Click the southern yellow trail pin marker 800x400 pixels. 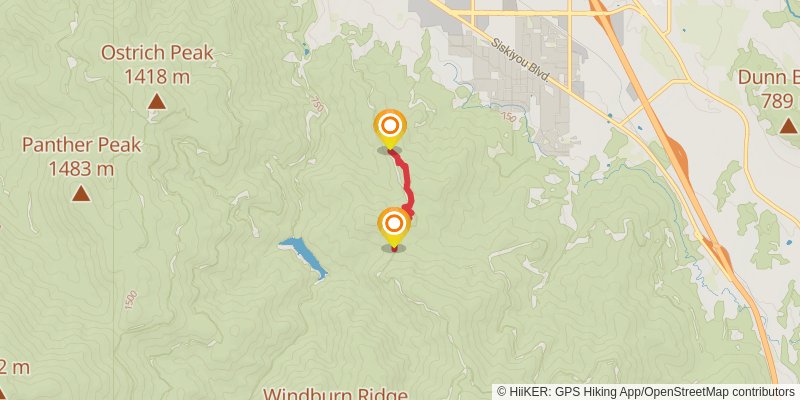click(x=394, y=226)
